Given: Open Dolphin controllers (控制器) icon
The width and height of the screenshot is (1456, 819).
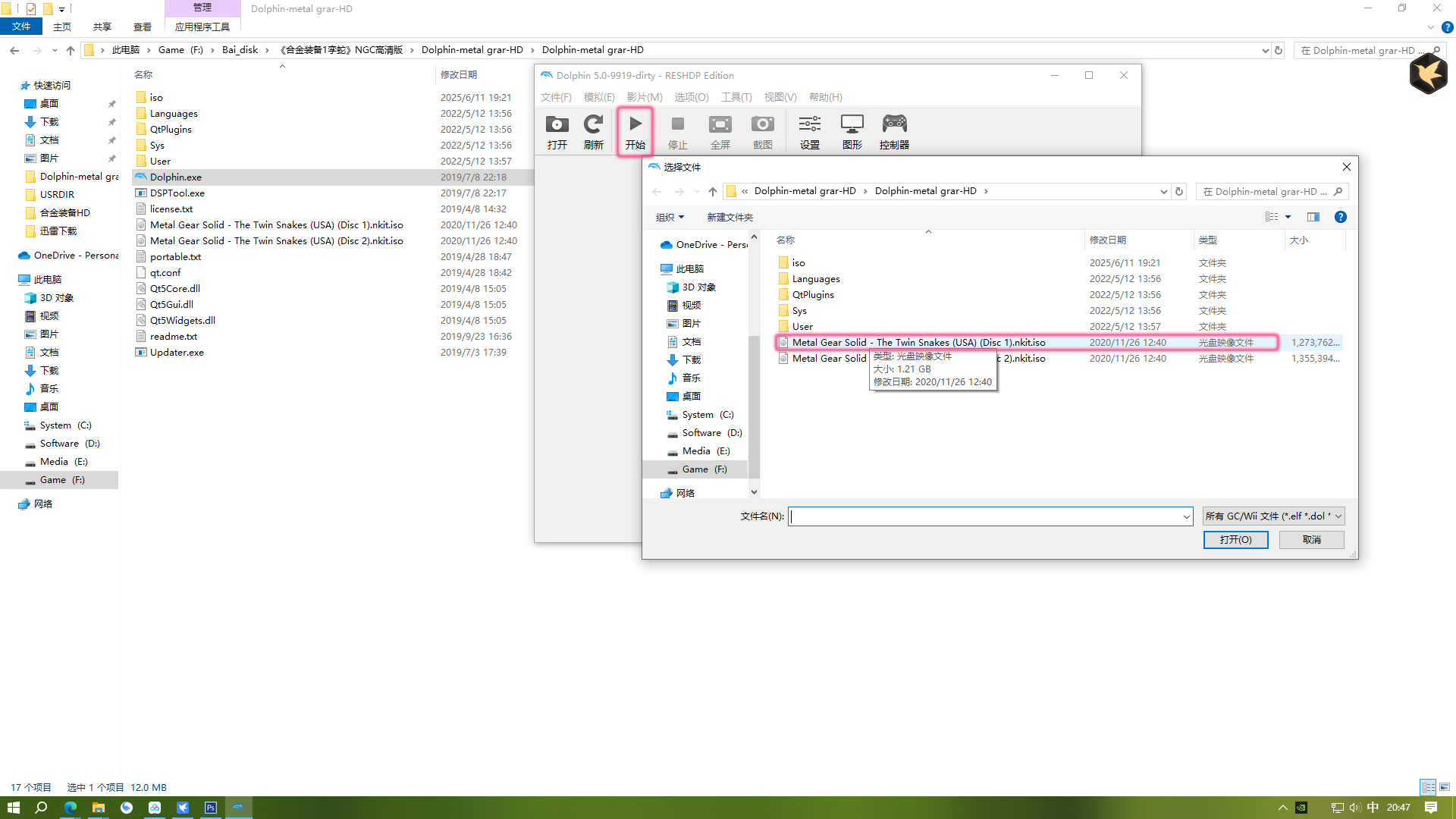Looking at the screenshot, I should 894,132.
